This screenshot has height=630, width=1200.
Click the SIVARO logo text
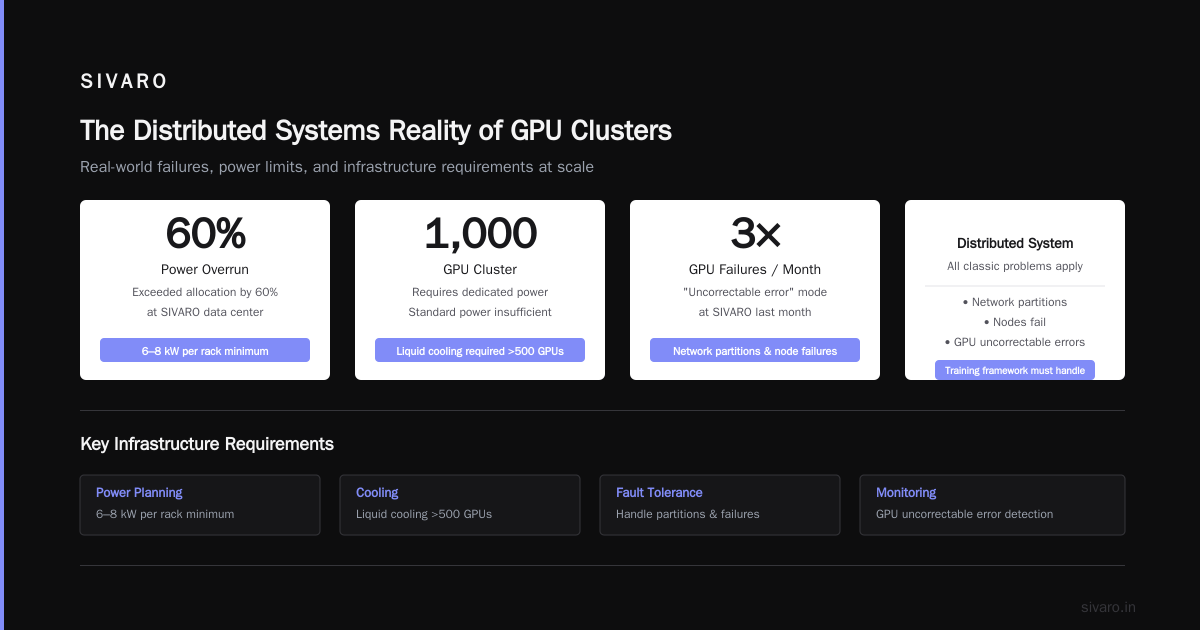(x=124, y=82)
